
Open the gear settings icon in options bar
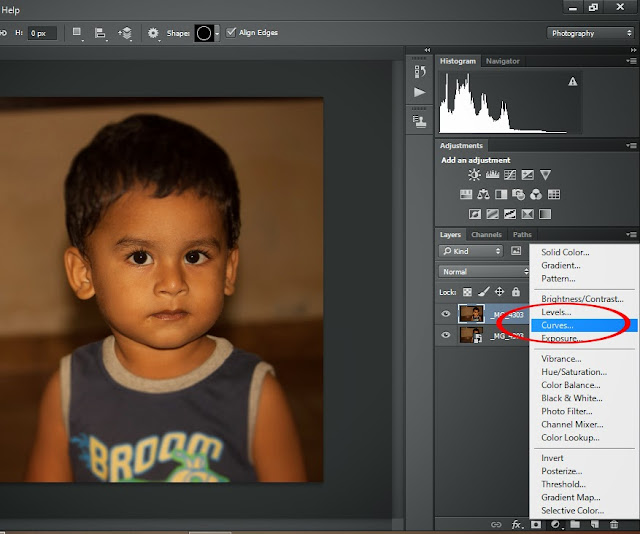pyautogui.click(x=153, y=33)
